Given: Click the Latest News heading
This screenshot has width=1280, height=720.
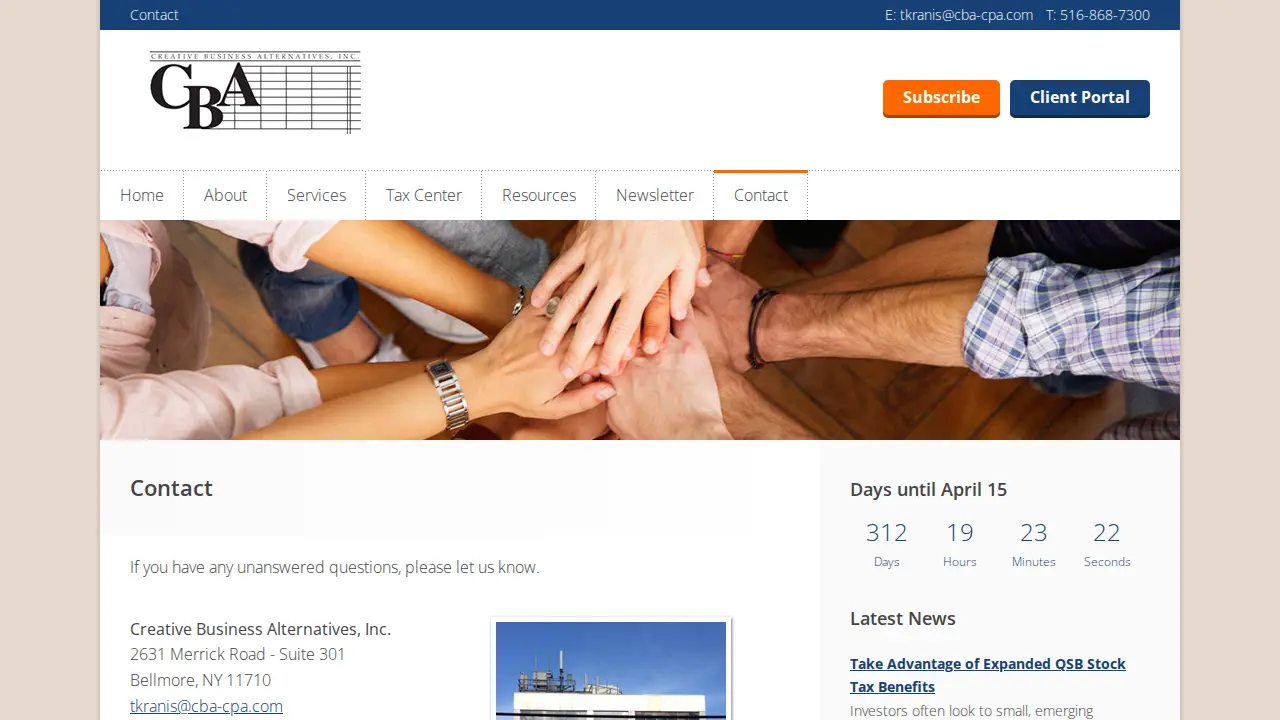Looking at the screenshot, I should [903, 618].
